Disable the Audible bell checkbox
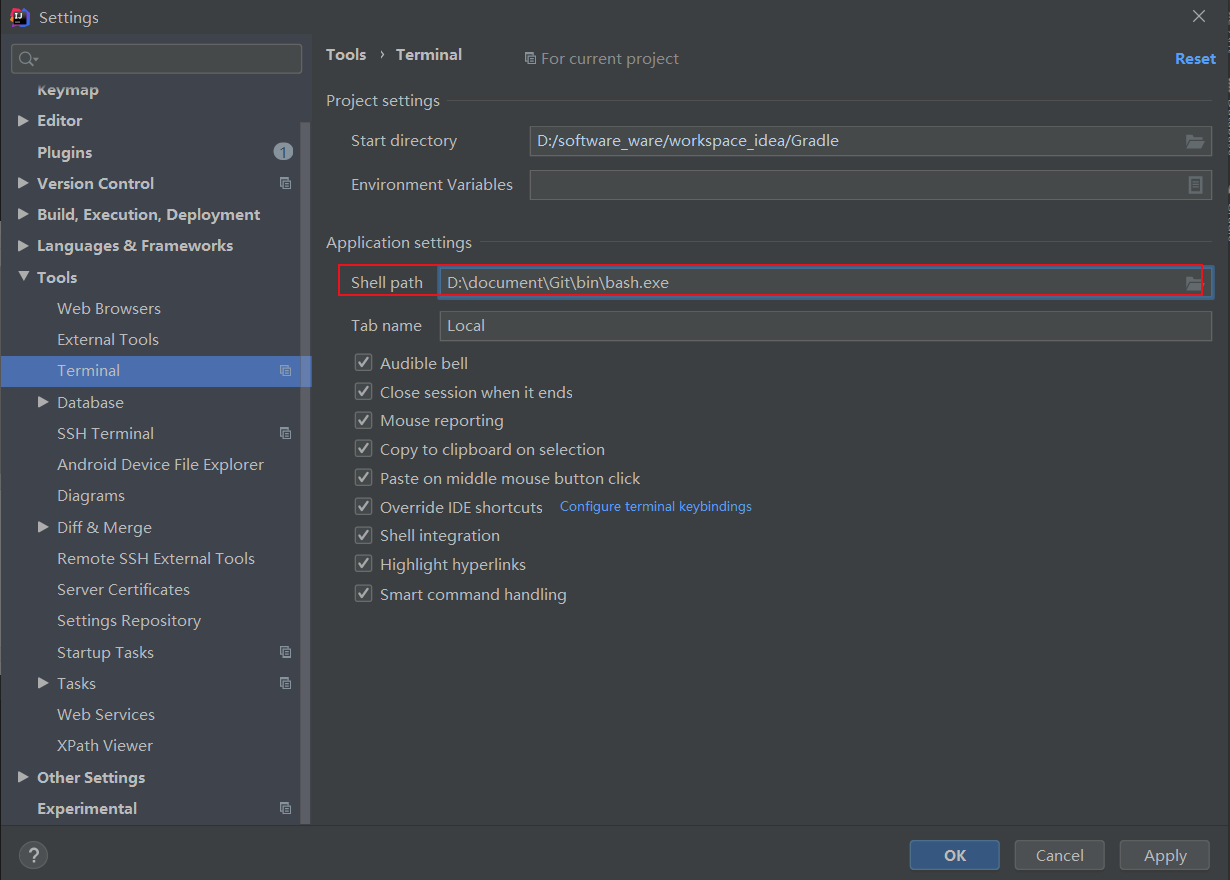 coord(364,363)
